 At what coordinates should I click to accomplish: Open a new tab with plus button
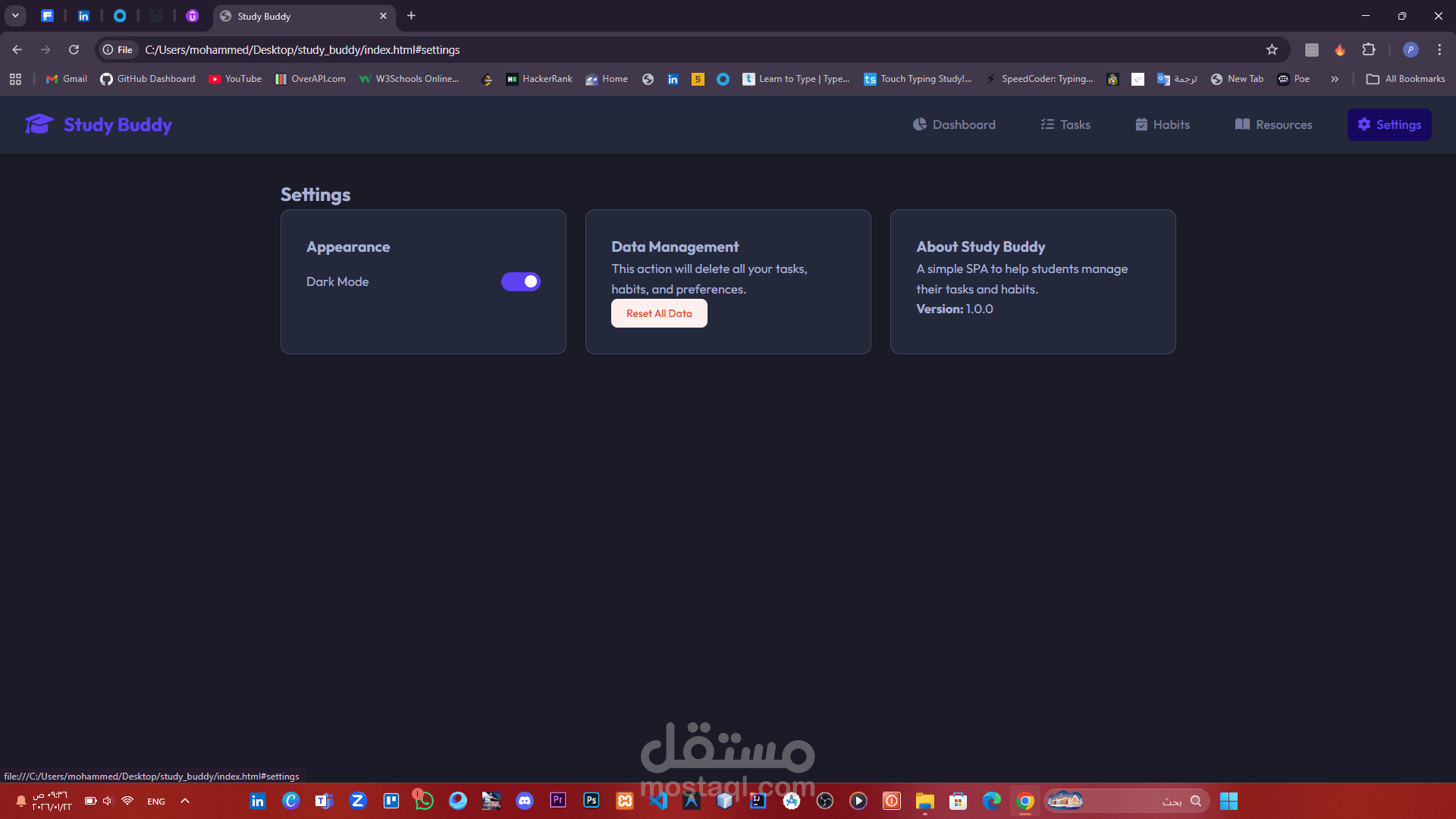pyautogui.click(x=411, y=16)
